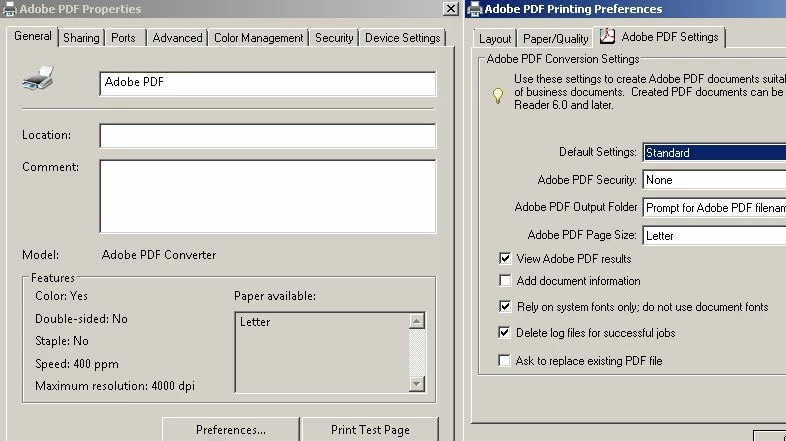Click the Paper available list up arrow
Viewport: 786px width, 441px height.
417,321
